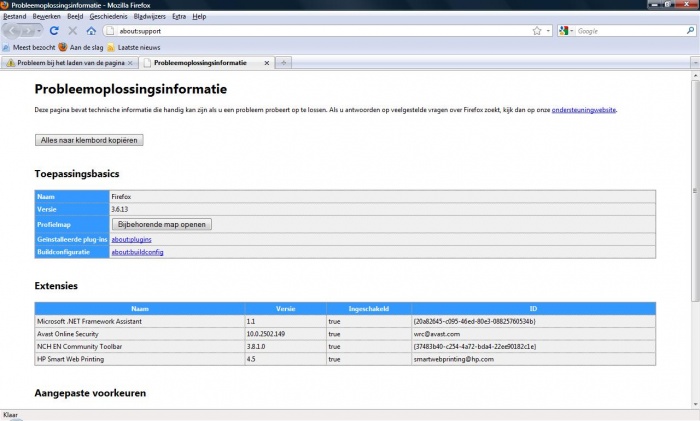Select version 10.0.2502.149 cell
Image resolution: width=700 pixels, height=421 pixels.
pos(286,334)
